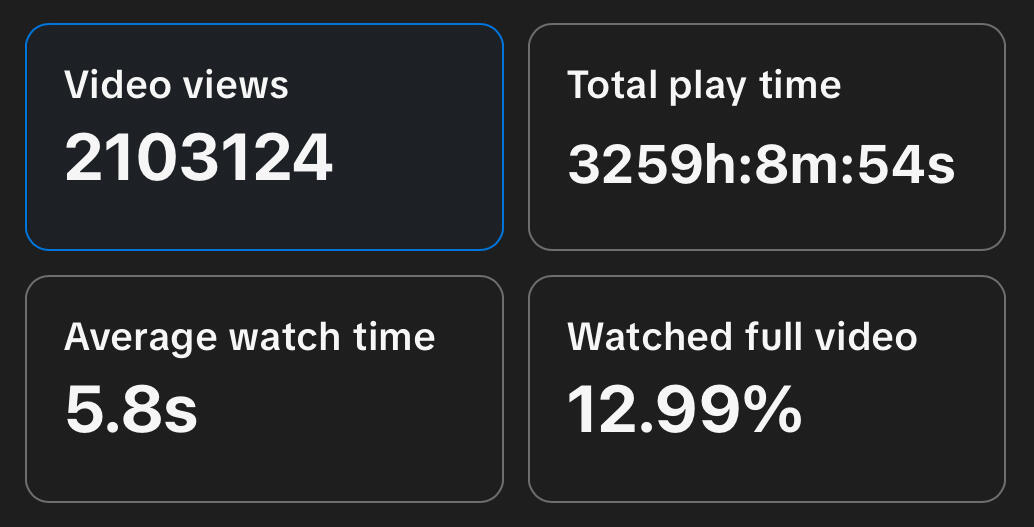This screenshot has width=1034, height=527.
Task: Click the "Average watch time" label text
Action: [249, 339]
